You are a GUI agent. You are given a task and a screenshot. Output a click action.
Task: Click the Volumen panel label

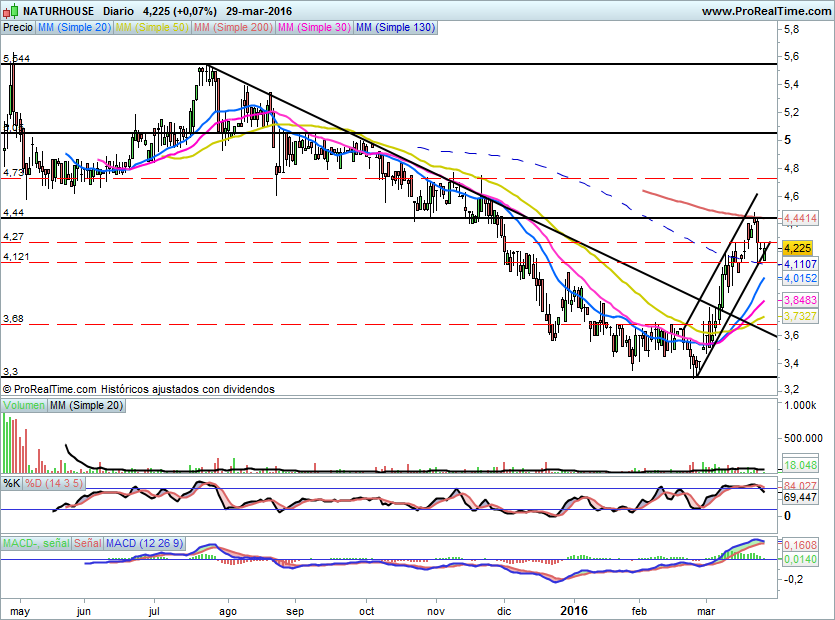[24, 405]
